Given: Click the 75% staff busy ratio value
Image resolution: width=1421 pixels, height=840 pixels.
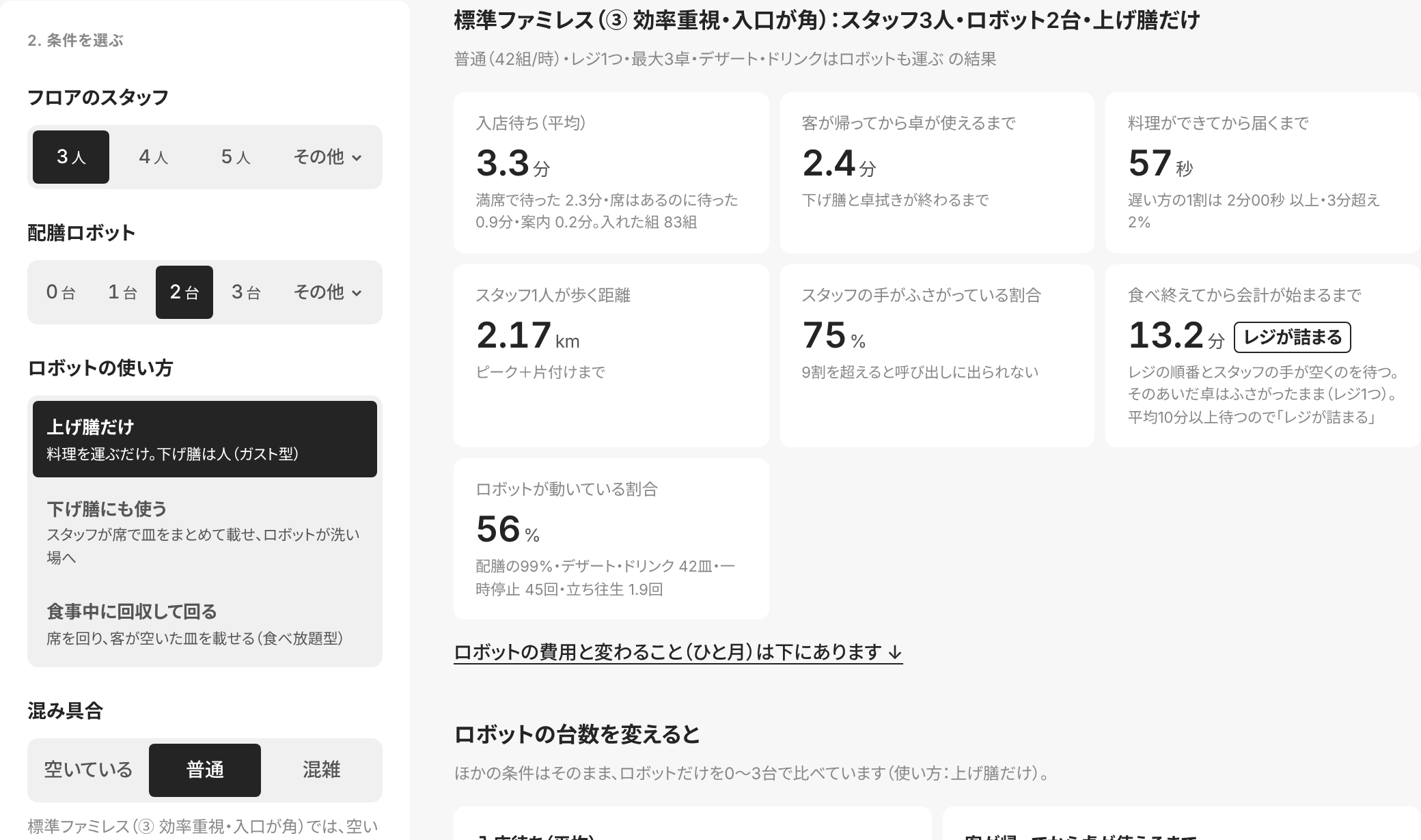Looking at the screenshot, I should tap(833, 336).
